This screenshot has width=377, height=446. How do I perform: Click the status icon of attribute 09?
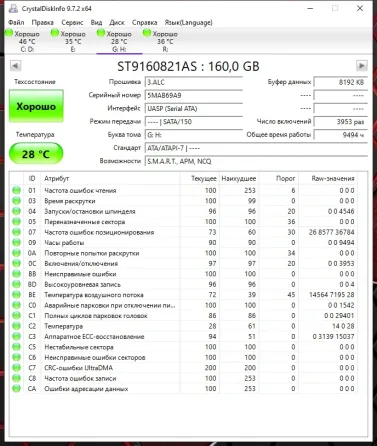[16, 243]
